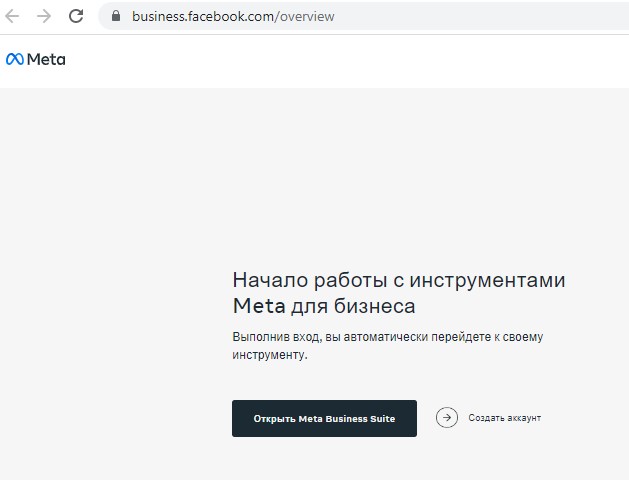Select the business.facebook.com/overview address bar
The height and width of the screenshot is (480, 629).
tap(363, 16)
